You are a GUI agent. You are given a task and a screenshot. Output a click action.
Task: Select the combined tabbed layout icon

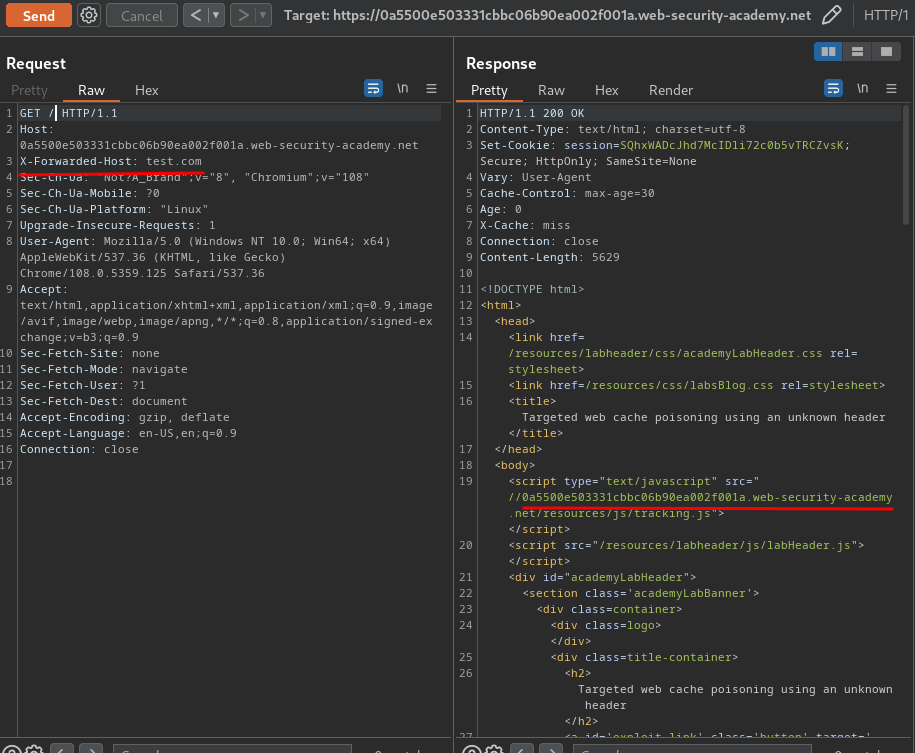(886, 51)
